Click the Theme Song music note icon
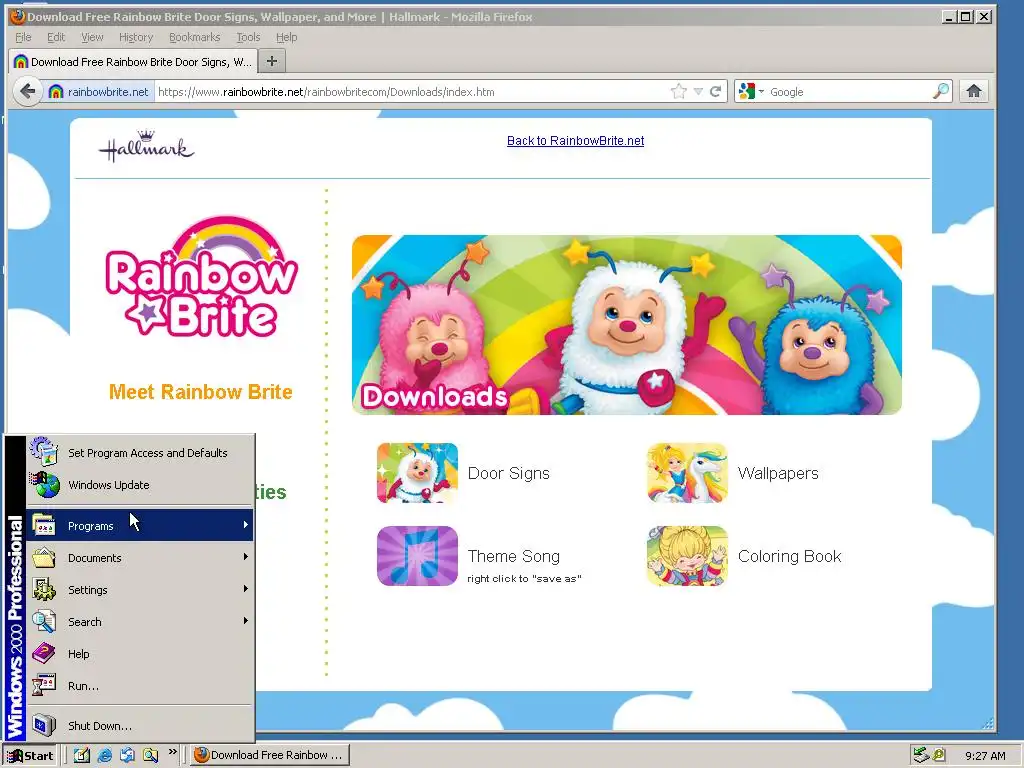 [417, 556]
